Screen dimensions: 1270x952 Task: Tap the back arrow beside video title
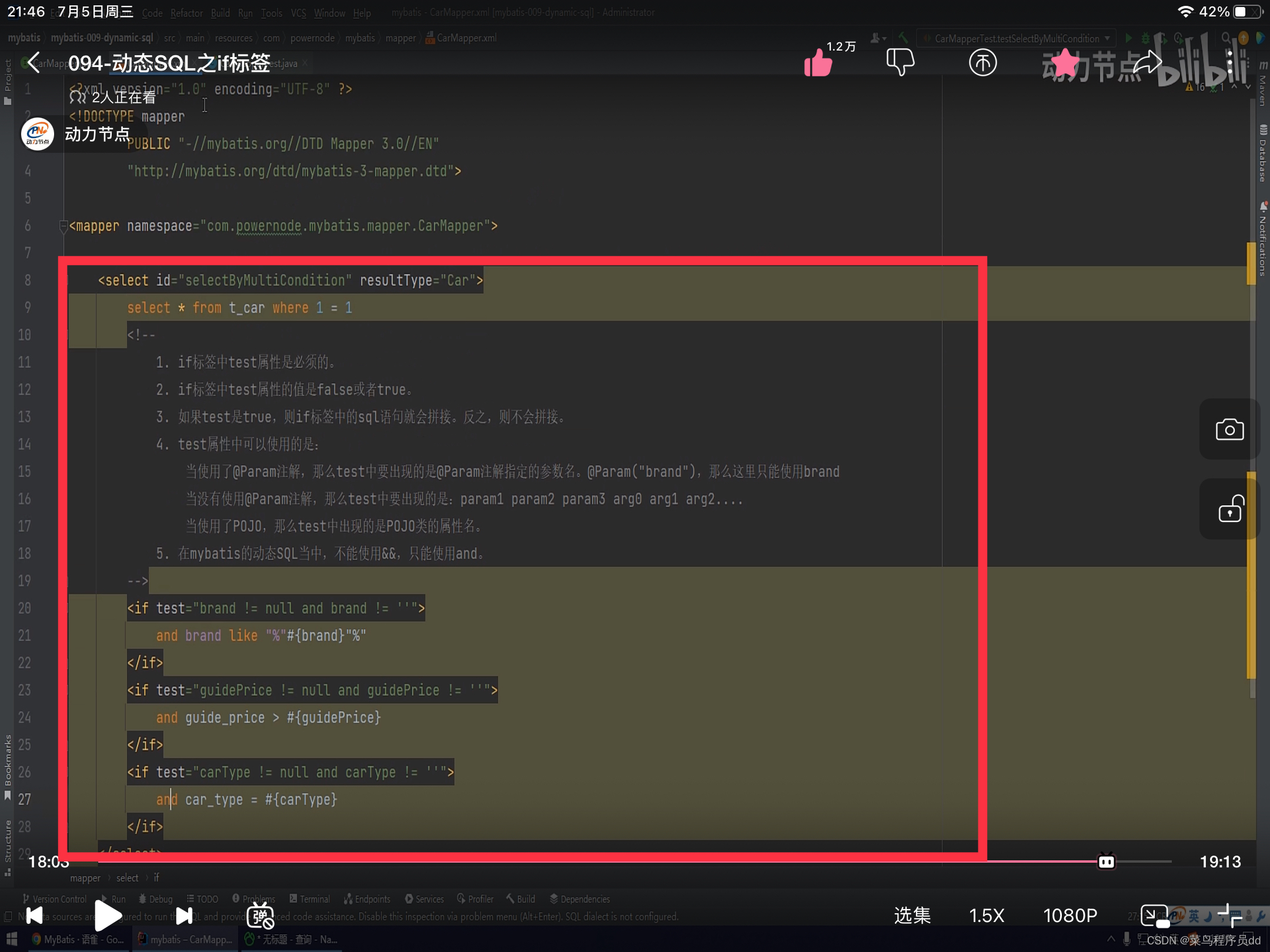(34, 62)
